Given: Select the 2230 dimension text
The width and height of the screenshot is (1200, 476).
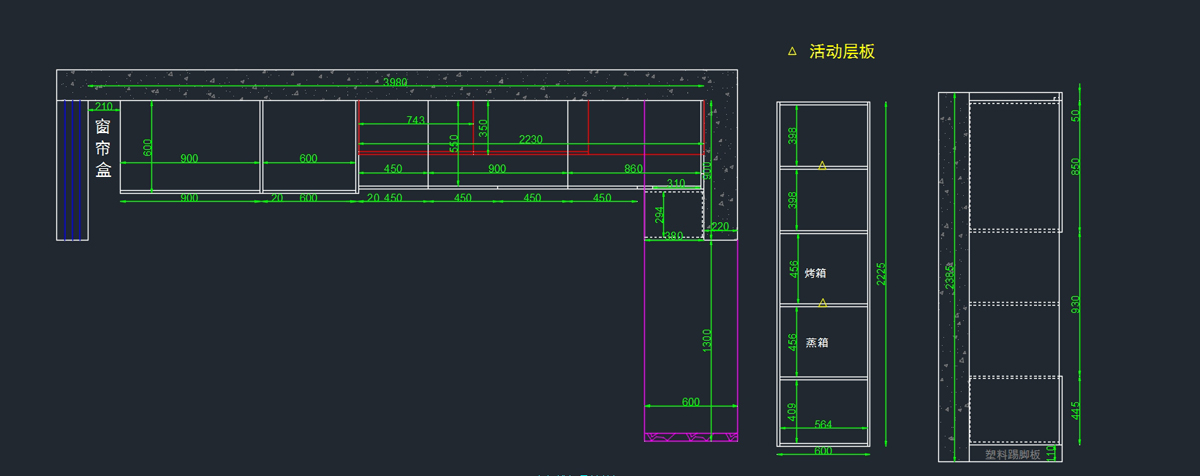Looking at the screenshot, I should 530,140.
